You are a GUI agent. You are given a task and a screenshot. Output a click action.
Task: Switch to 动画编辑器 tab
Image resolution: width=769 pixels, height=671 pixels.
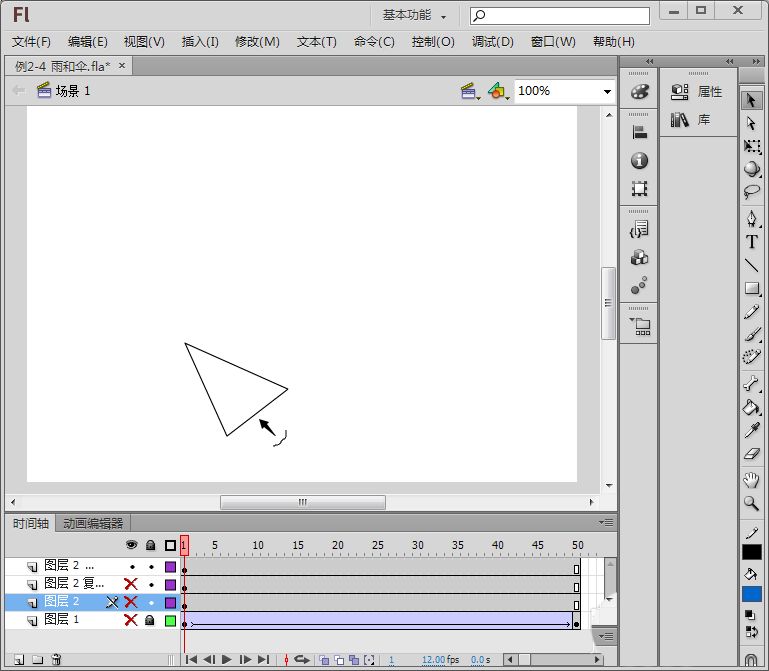(x=93, y=524)
